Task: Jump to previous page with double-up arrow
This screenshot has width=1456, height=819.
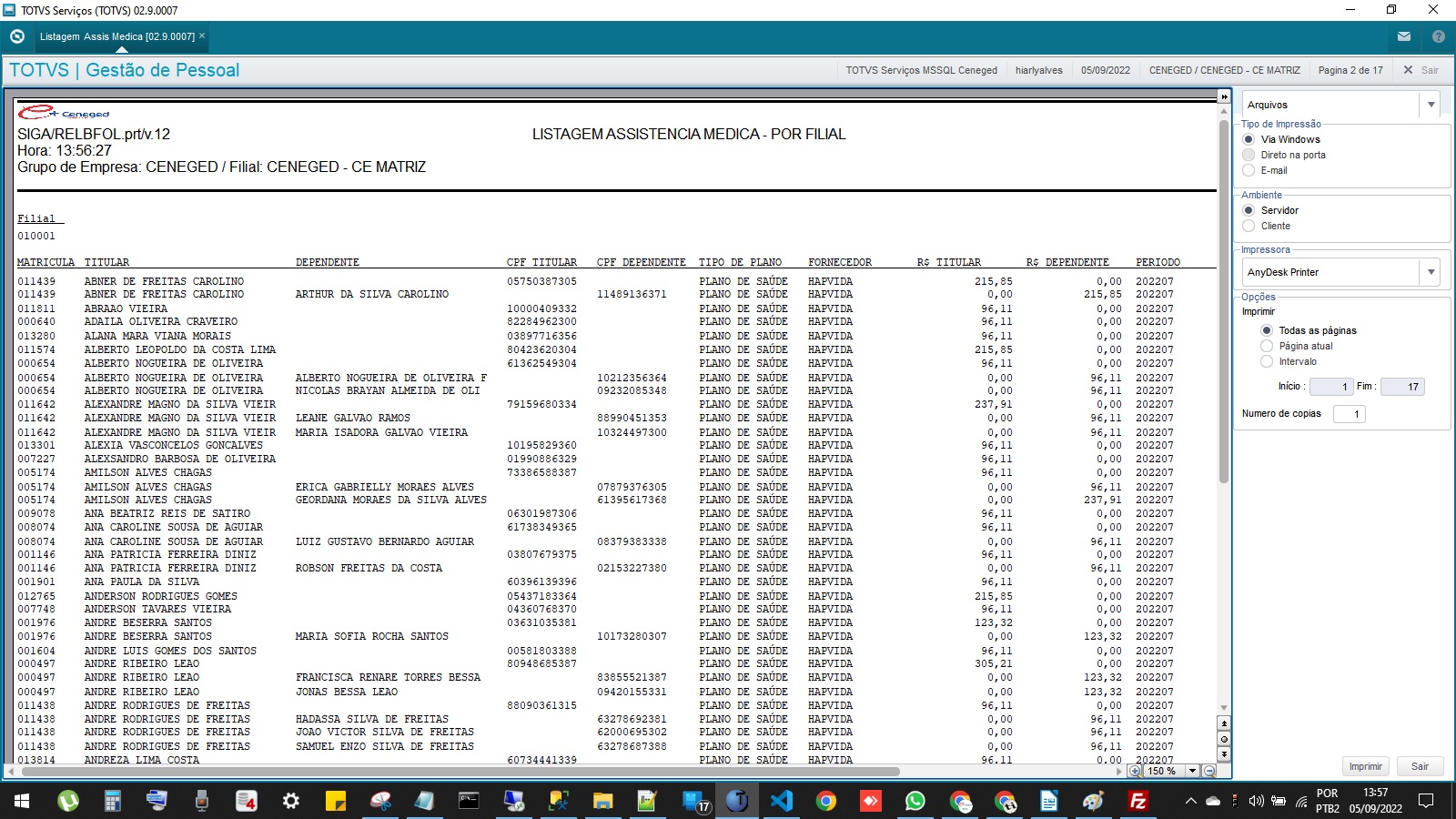Action: (x=1224, y=724)
